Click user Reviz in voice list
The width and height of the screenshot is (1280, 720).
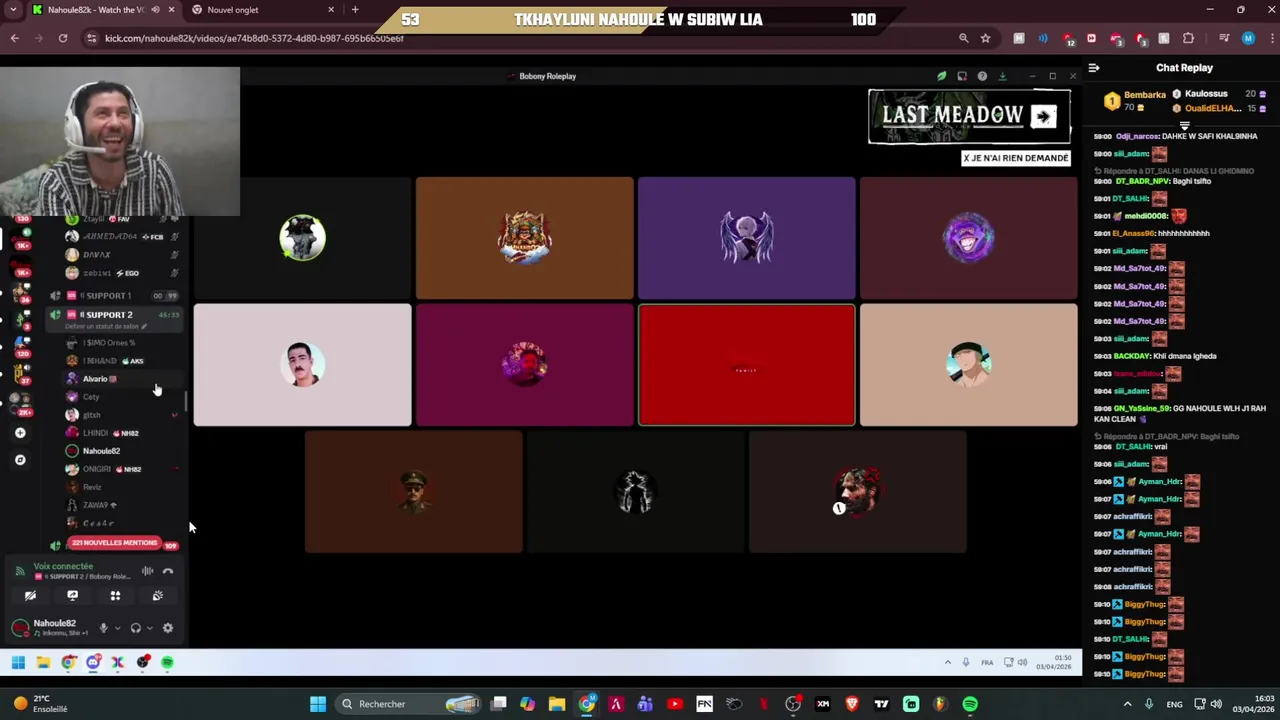point(92,487)
